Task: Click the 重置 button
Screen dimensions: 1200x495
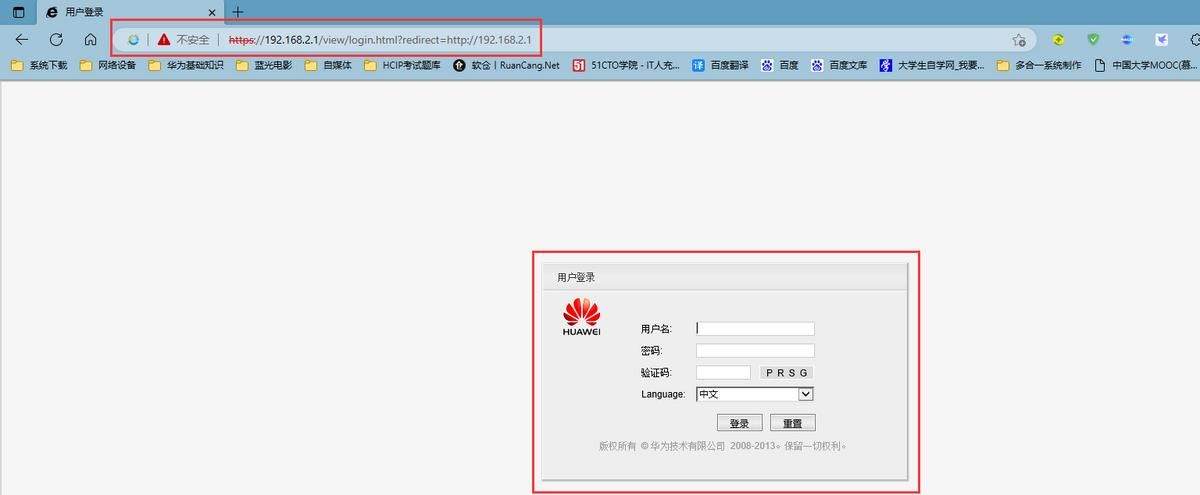Action: (x=793, y=423)
